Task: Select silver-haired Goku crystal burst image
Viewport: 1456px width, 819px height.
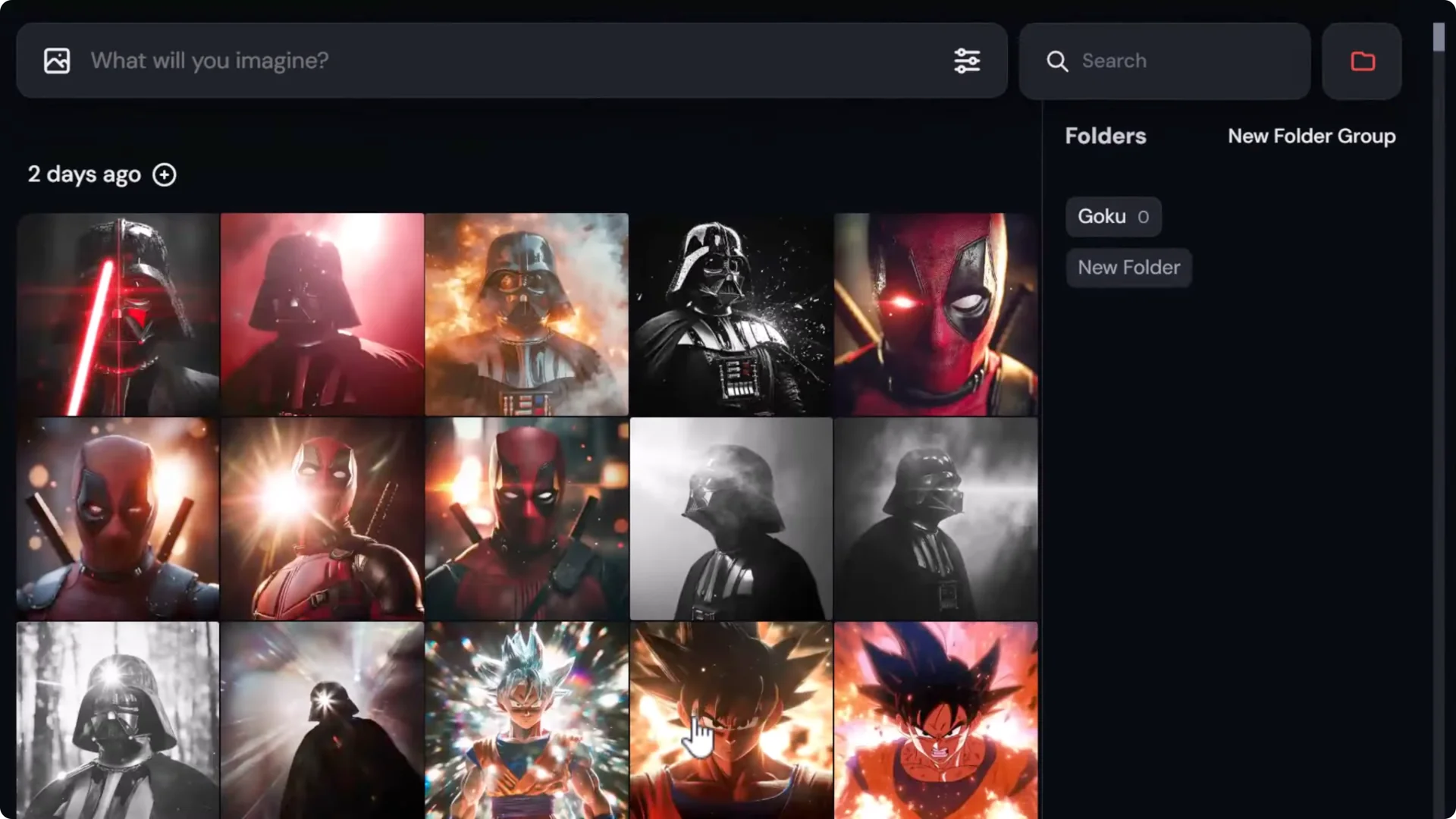Action: tap(526, 719)
